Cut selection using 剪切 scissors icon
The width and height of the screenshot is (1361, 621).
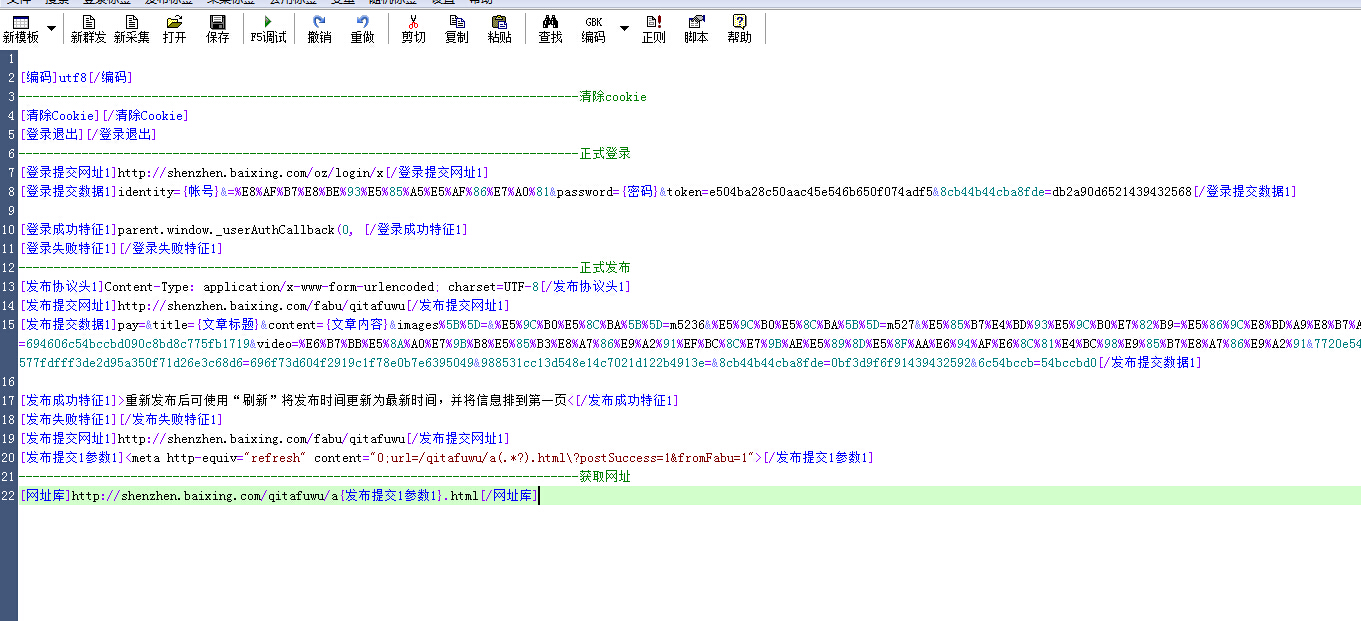(x=413, y=29)
